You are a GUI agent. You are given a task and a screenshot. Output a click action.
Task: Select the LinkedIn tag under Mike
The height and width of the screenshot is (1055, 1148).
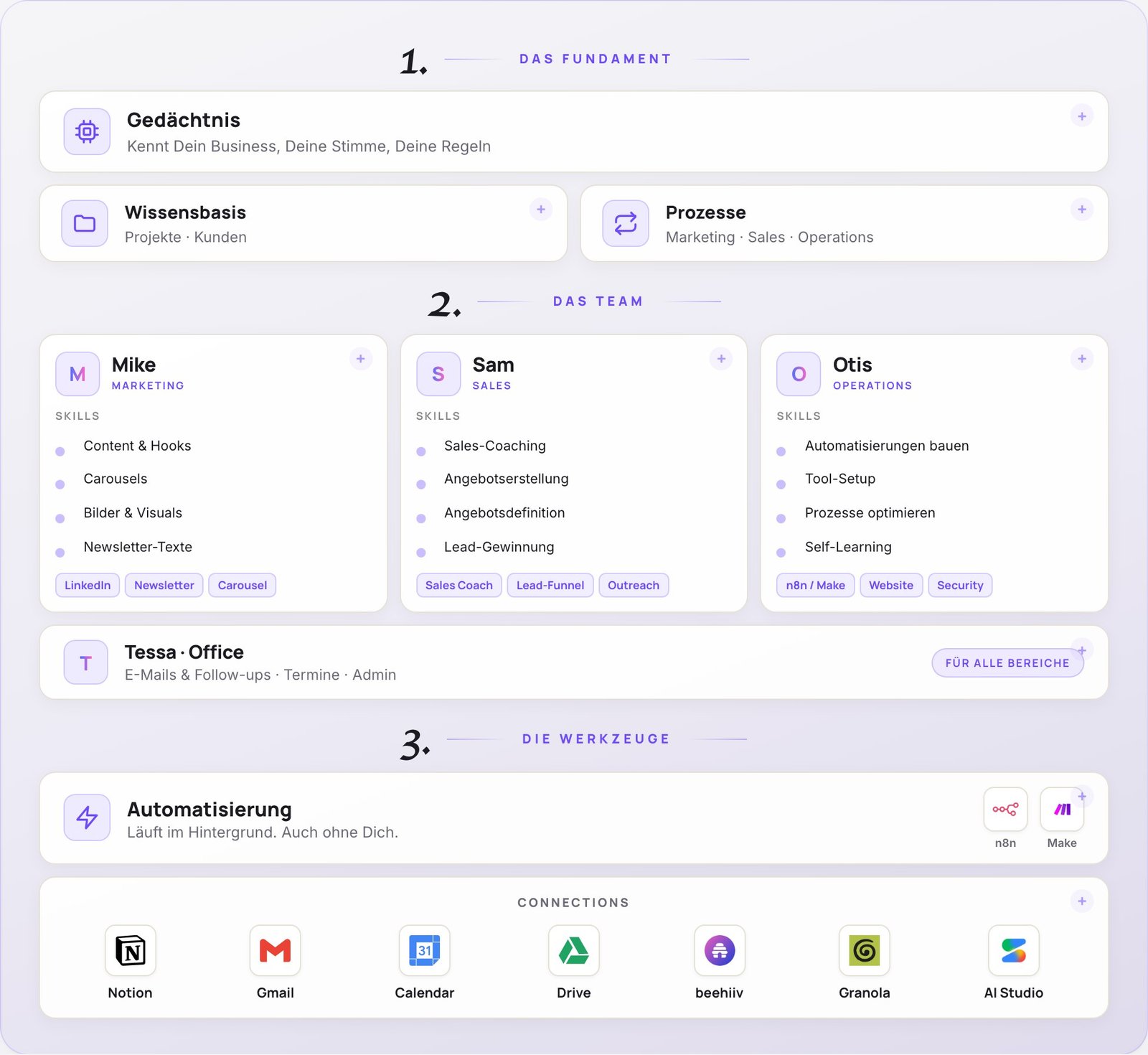(88, 585)
